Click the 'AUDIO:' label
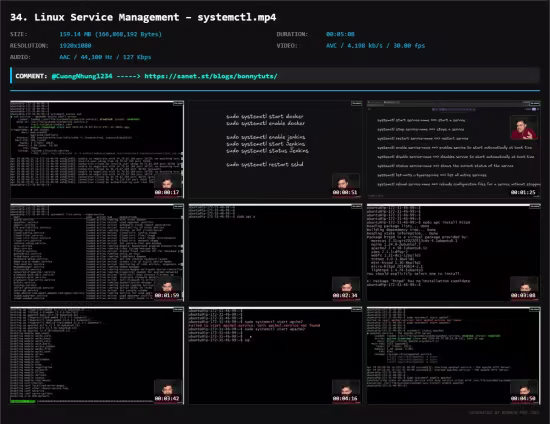550x424 pixels. [20, 57]
